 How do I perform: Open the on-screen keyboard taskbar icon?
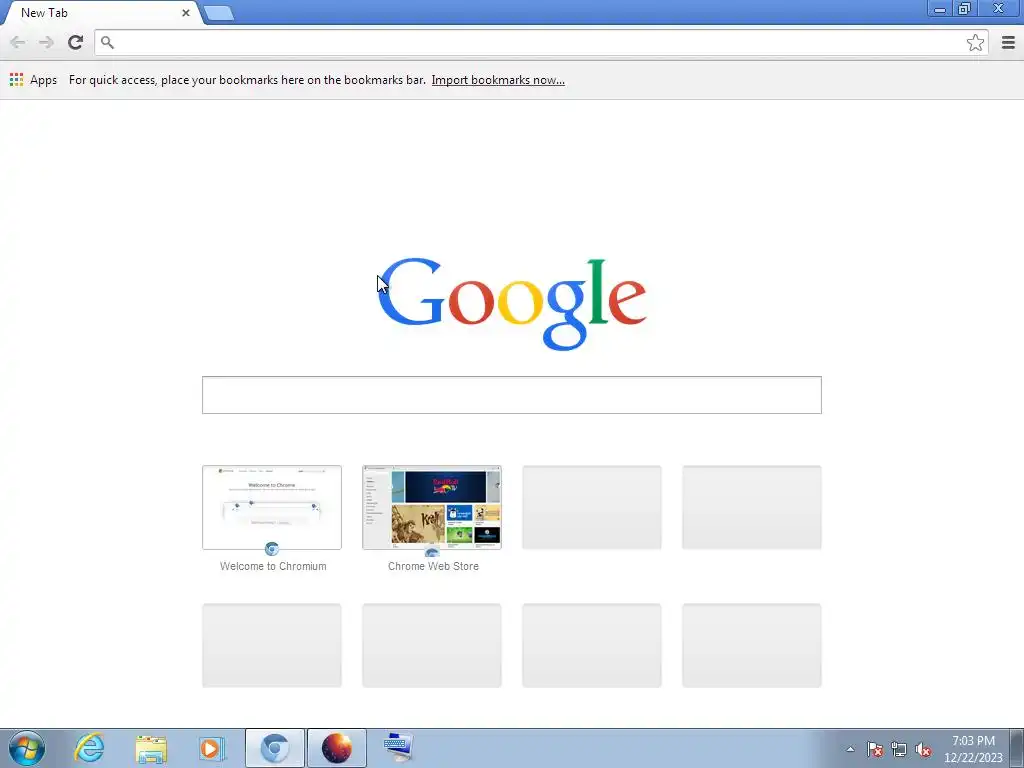click(x=398, y=748)
